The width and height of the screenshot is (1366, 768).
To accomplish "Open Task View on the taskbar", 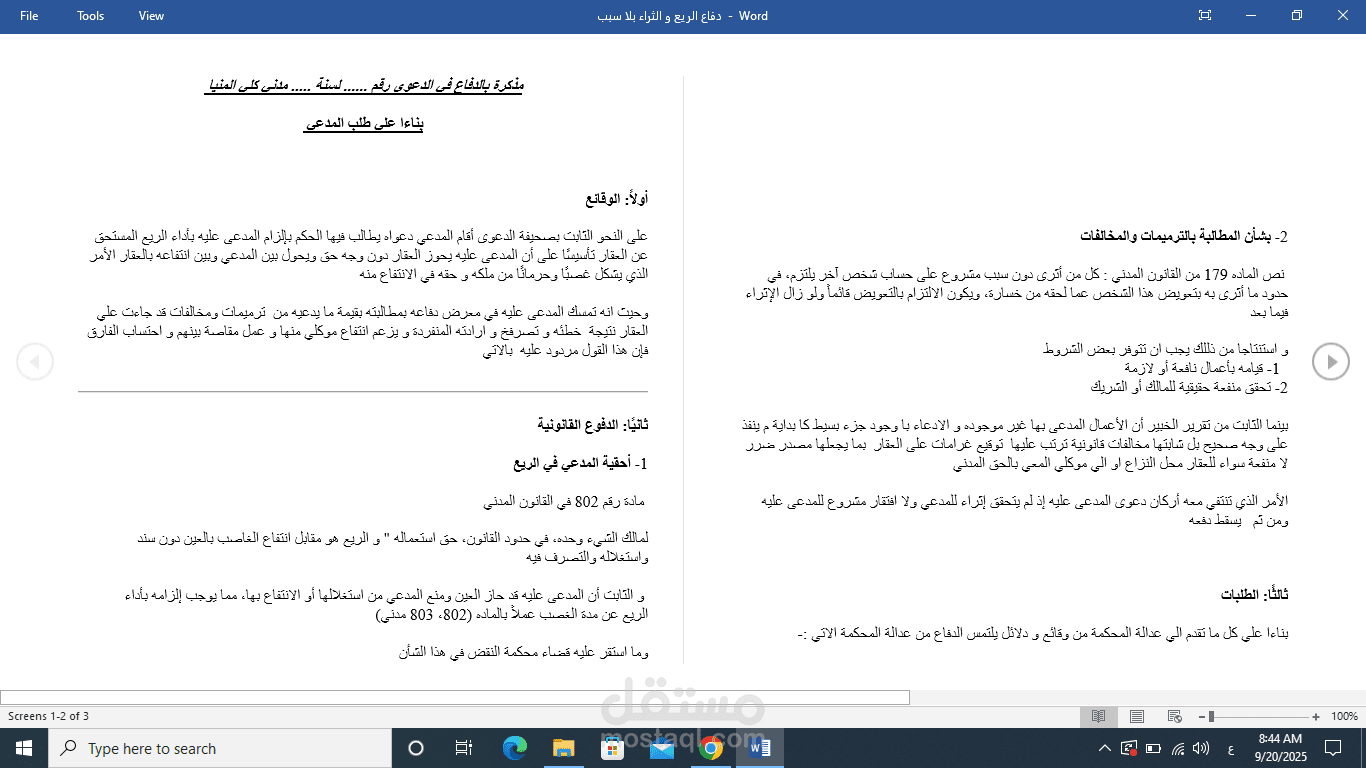I will [x=464, y=748].
